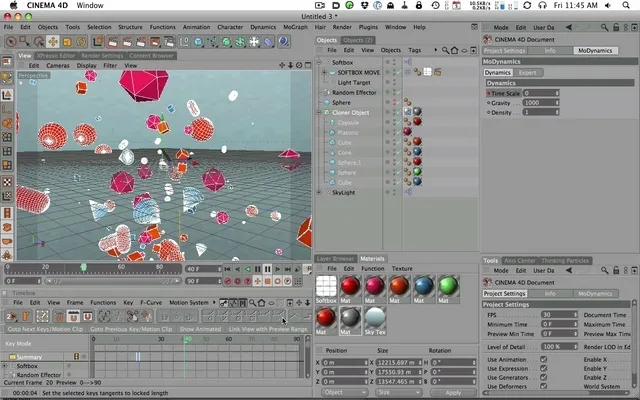Expand the SkyLight tree item
Screen dimensions: 640x400
pyautogui.click(x=320, y=192)
